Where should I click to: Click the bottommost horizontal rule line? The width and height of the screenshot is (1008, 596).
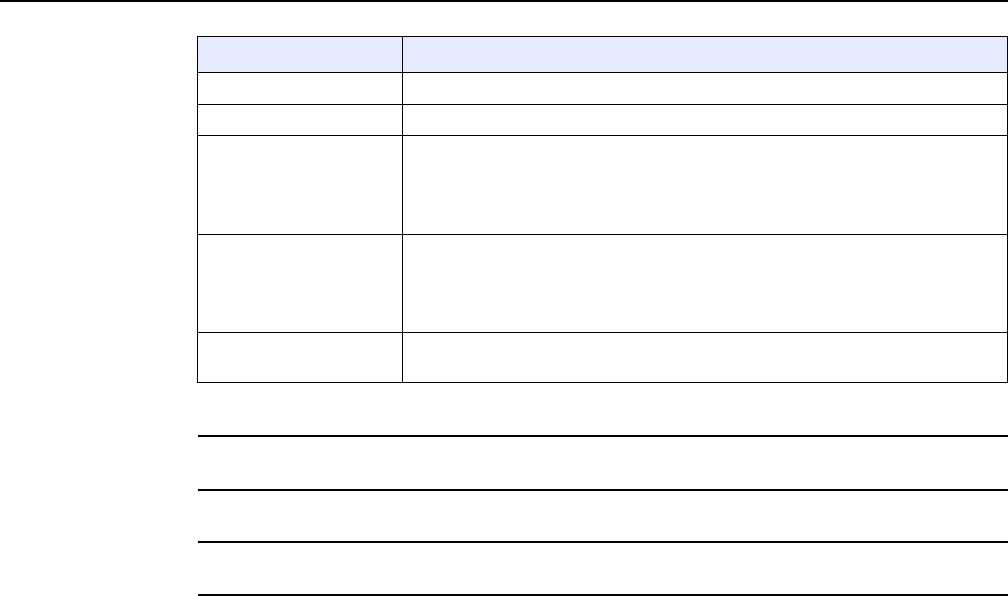(x=600, y=595)
